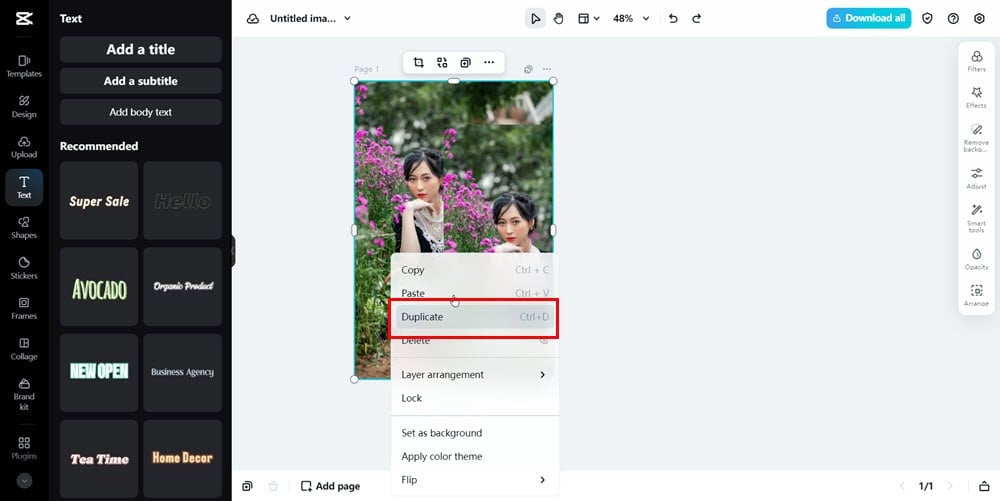Screen dimensions: 1000x501
Task: Open the Filters panel icon
Action: (x=976, y=61)
